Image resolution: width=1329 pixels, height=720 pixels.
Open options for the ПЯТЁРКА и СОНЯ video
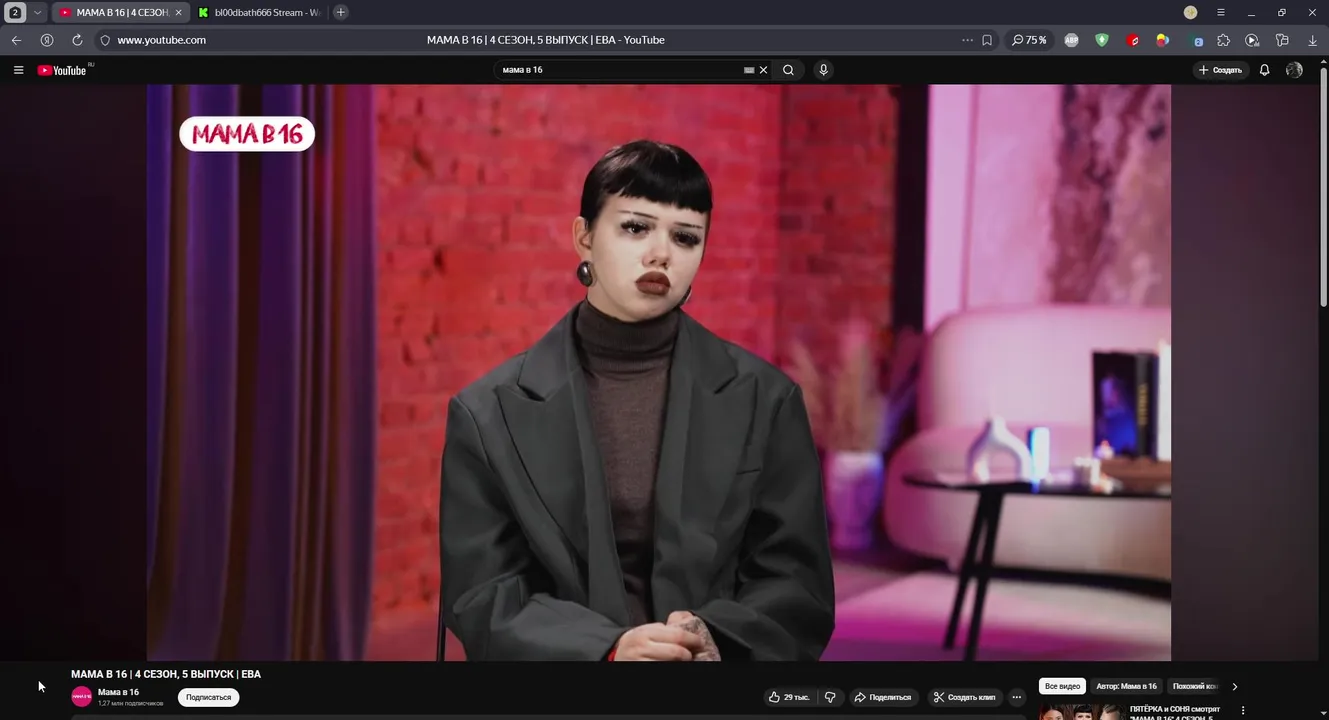(1243, 710)
